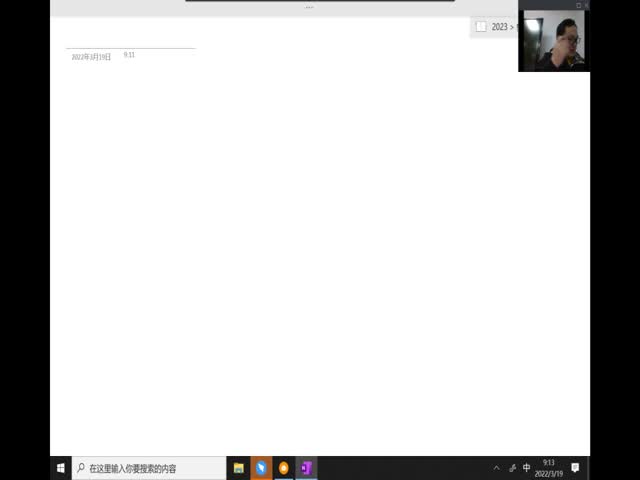The image size is (640, 480).
Task: Open the Windows Start menu
Action: click(x=61, y=468)
